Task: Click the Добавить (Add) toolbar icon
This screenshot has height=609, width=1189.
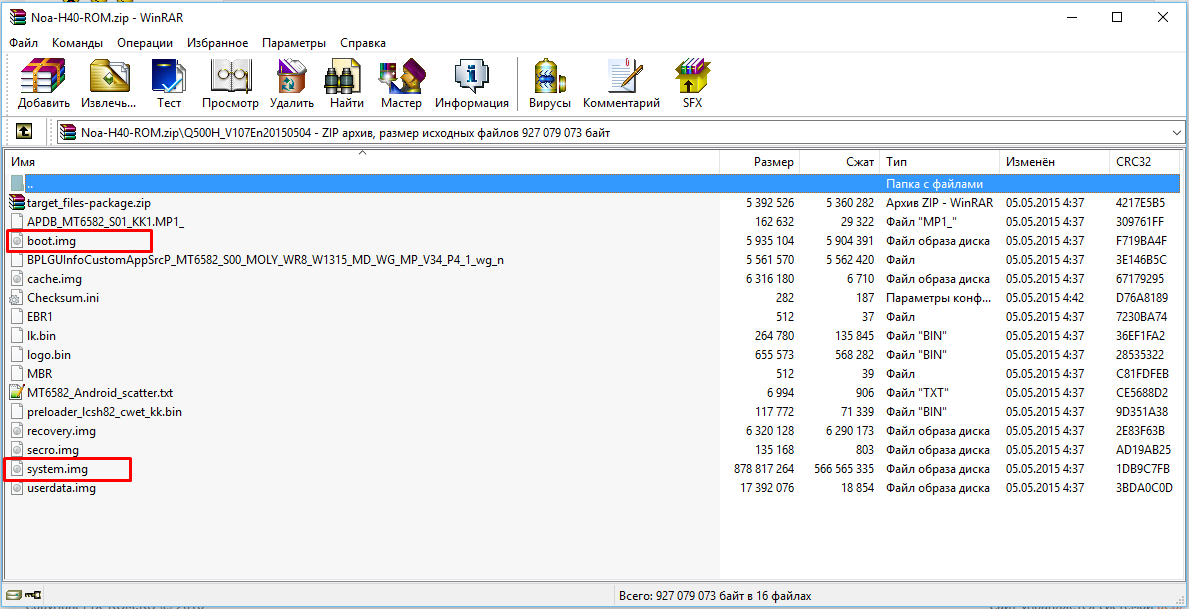Action: [x=44, y=84]
